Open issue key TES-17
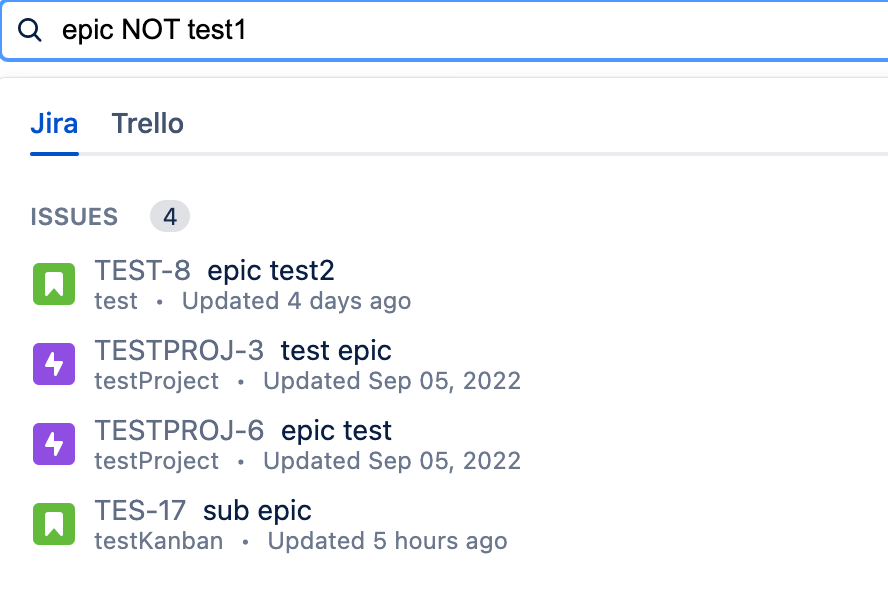 pos(140,510)
